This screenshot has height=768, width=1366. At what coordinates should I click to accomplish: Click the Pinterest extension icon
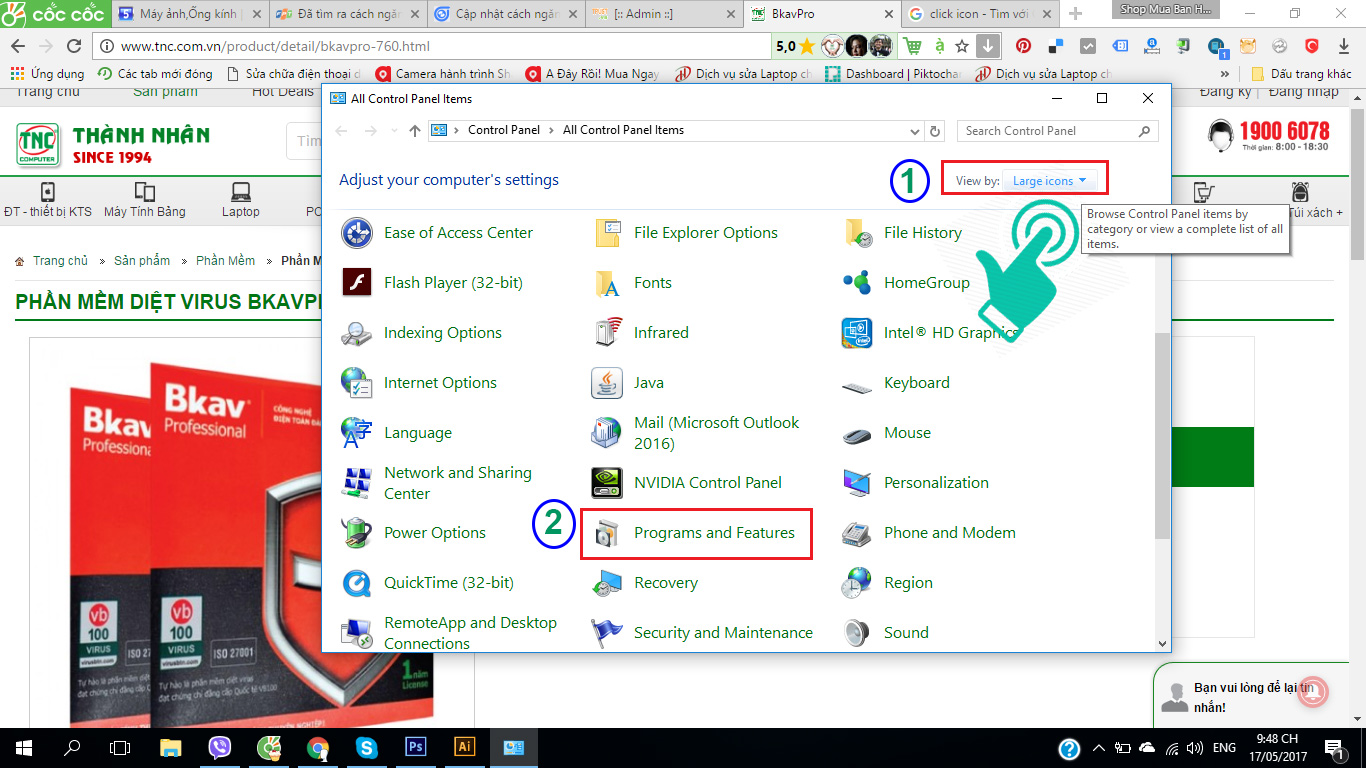point(1023,46)
